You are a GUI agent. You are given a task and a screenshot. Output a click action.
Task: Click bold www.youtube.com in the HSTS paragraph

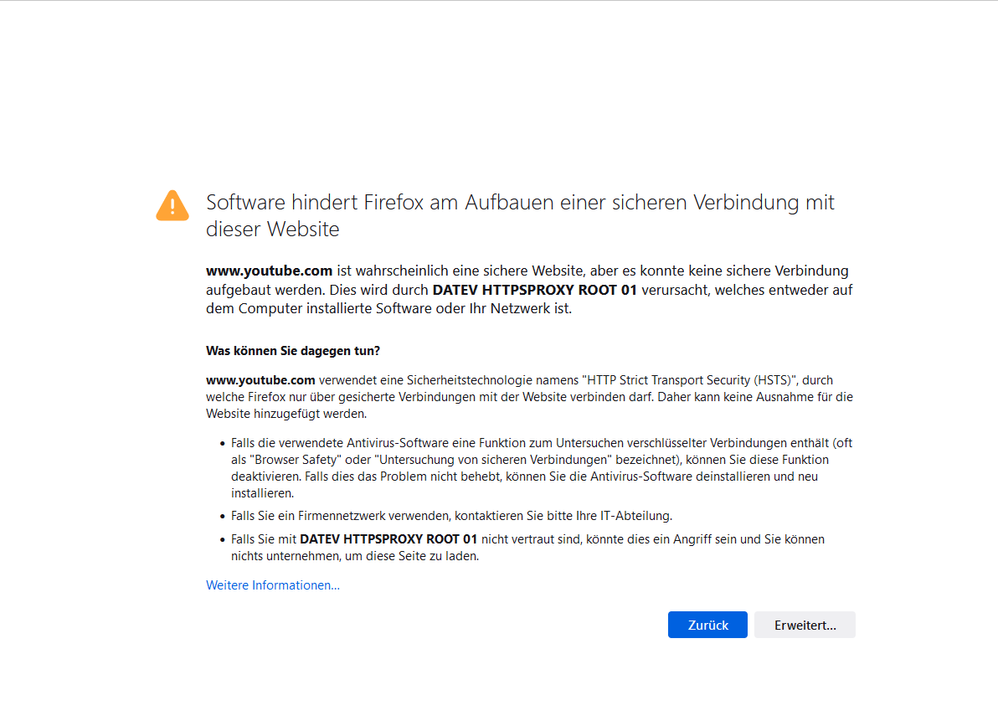(x=261, y=380)
